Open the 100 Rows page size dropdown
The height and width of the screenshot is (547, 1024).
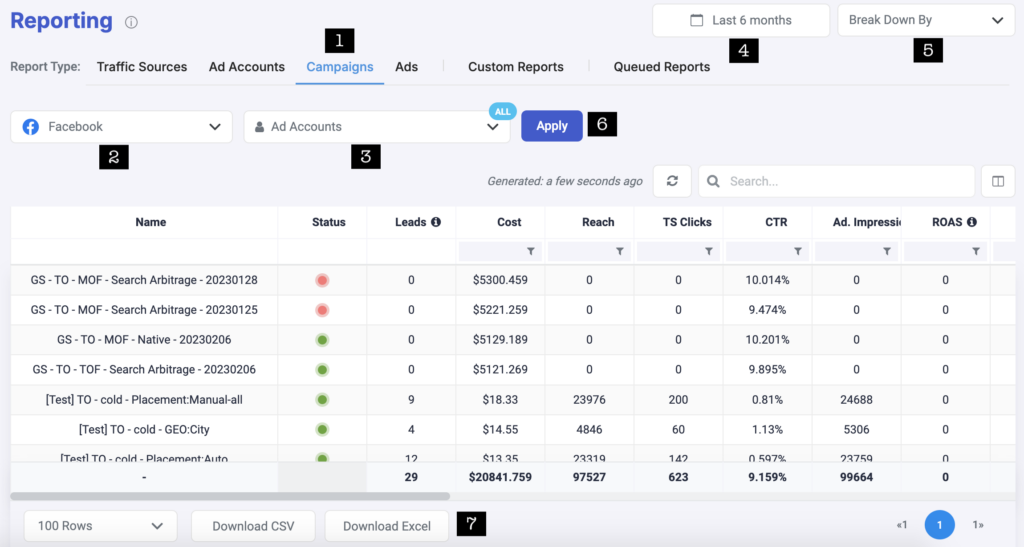(x=100, y=526)
